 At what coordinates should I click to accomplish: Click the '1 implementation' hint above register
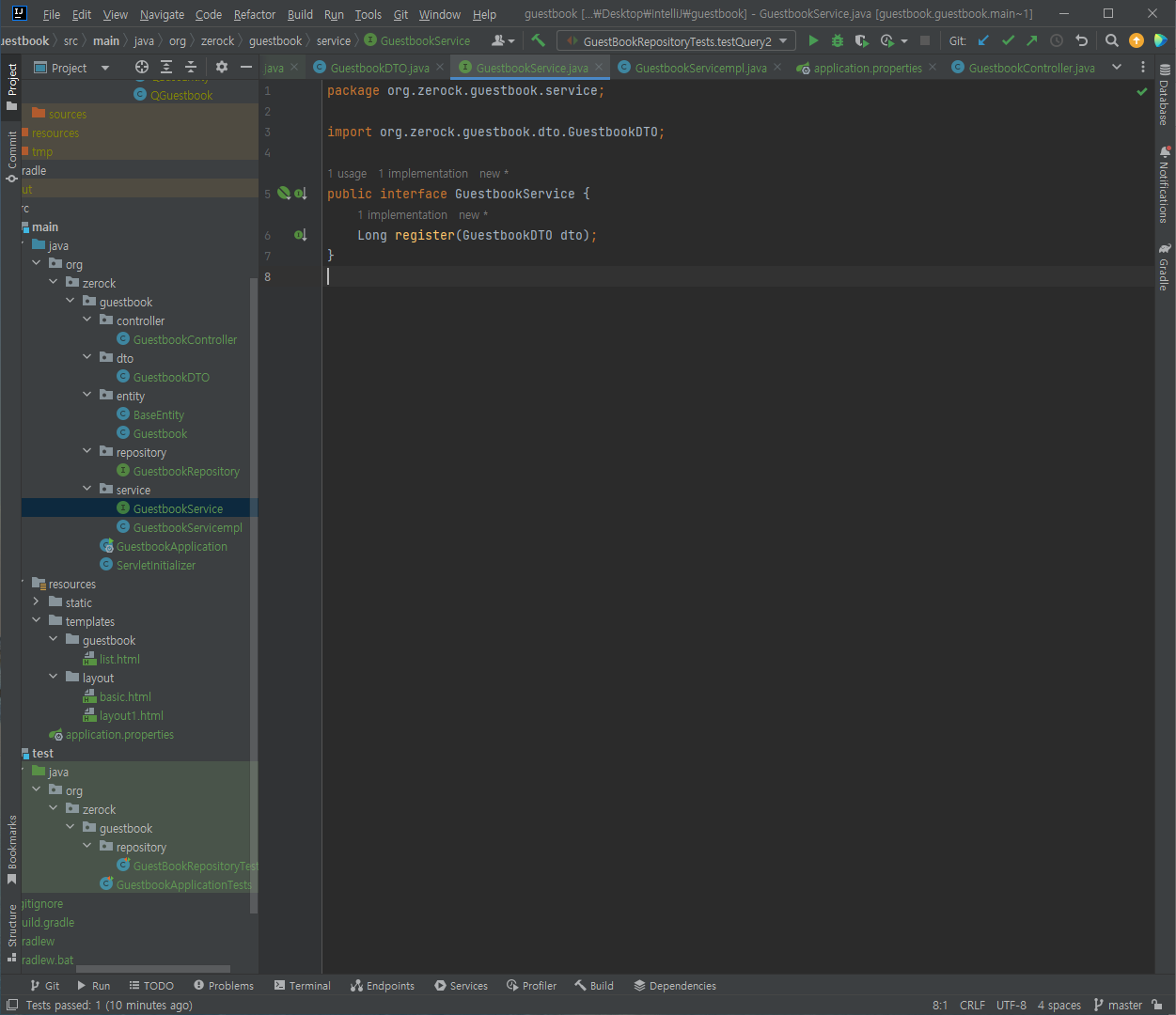click(402, 215)
